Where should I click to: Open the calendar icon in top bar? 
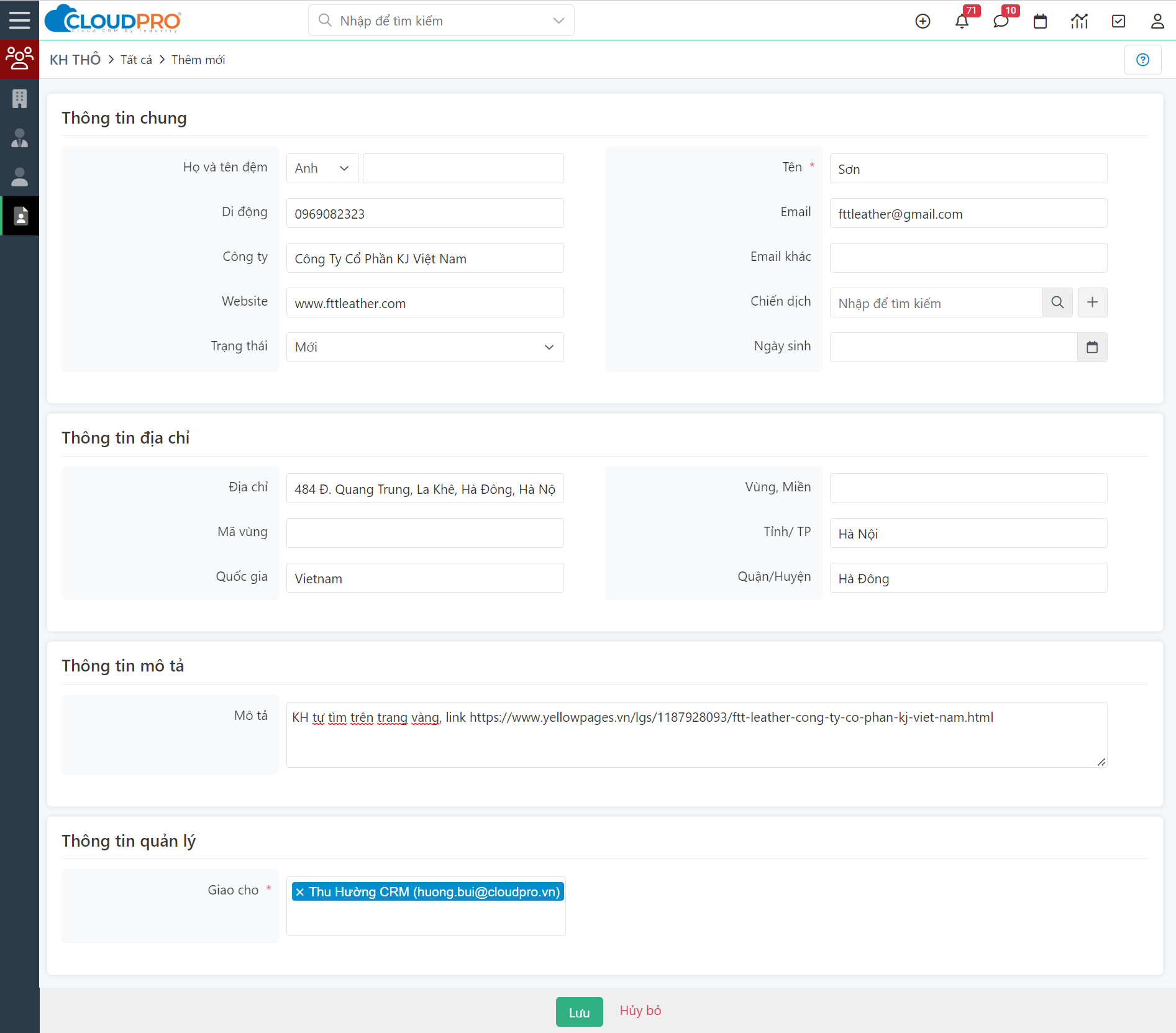(1040, 21)
